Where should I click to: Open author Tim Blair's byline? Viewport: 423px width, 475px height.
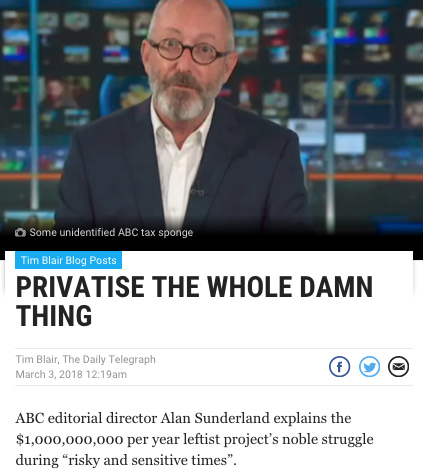tap(37, 359)
